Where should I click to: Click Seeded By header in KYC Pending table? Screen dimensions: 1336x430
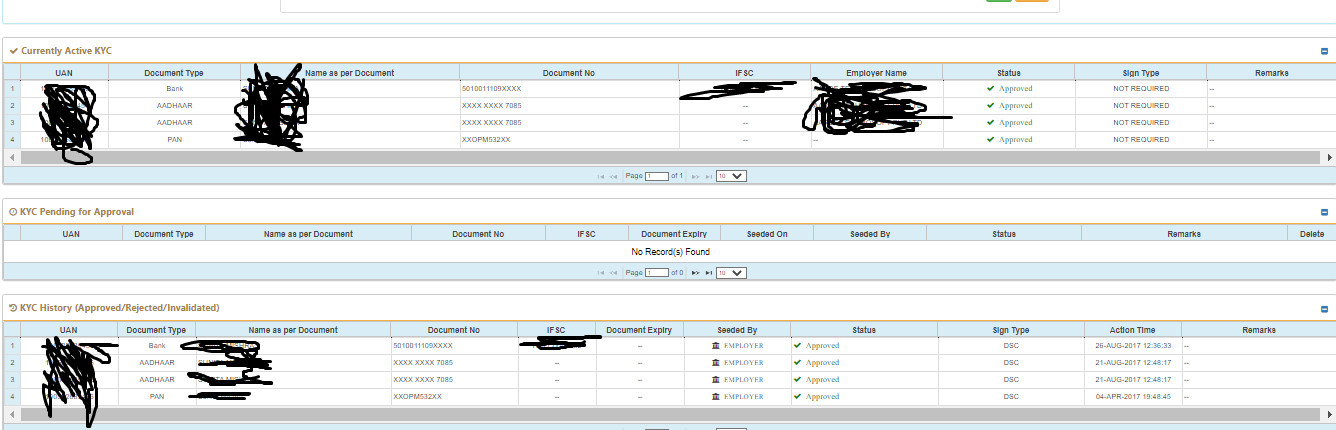pyautogui.click(x=870, y=234)
